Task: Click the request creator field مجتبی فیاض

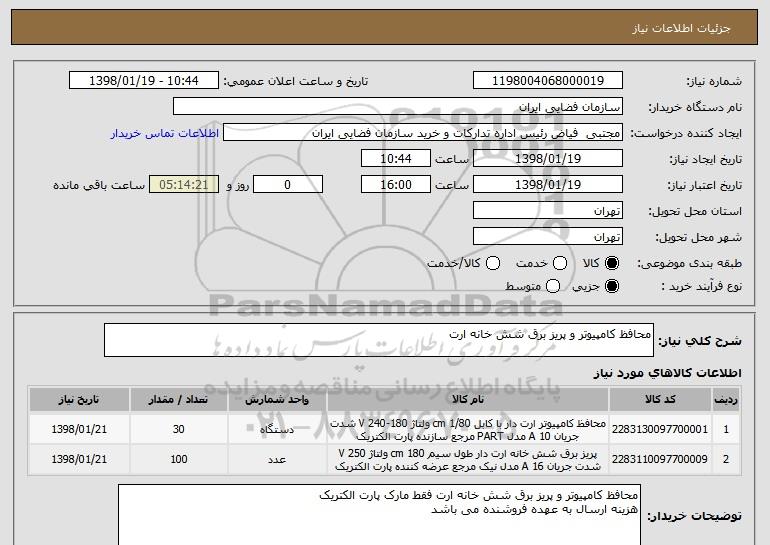Action: 423,133
